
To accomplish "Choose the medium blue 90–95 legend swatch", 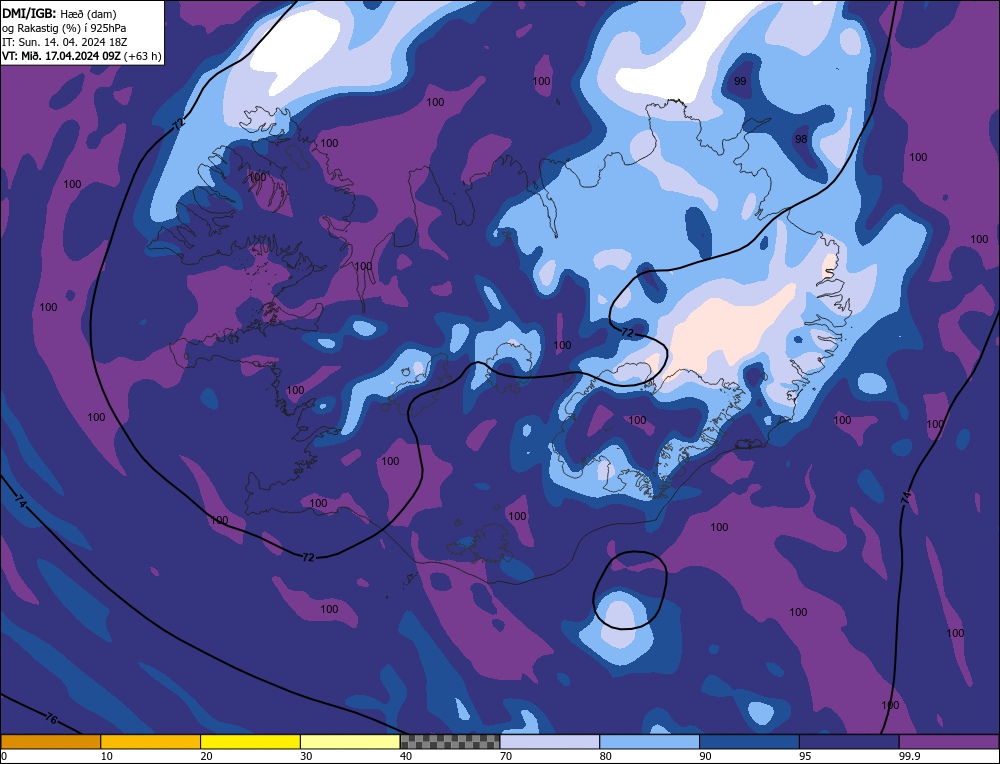I will [749, 742].
